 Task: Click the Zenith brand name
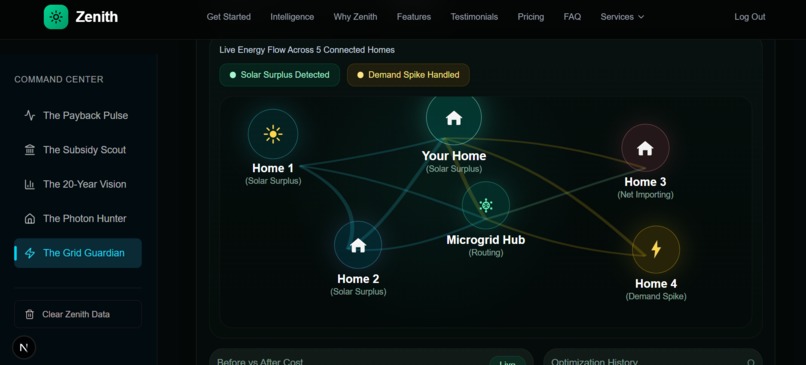click(97, 17)
